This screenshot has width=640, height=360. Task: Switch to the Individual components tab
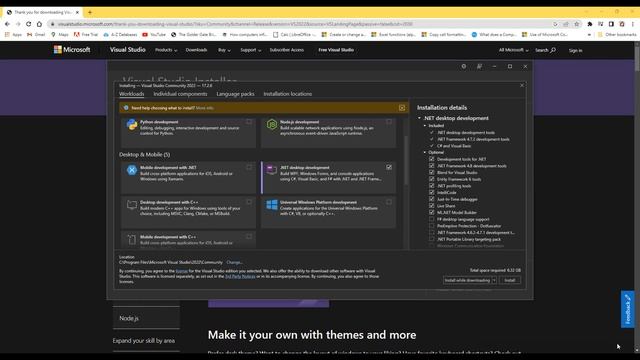(180, 94)
